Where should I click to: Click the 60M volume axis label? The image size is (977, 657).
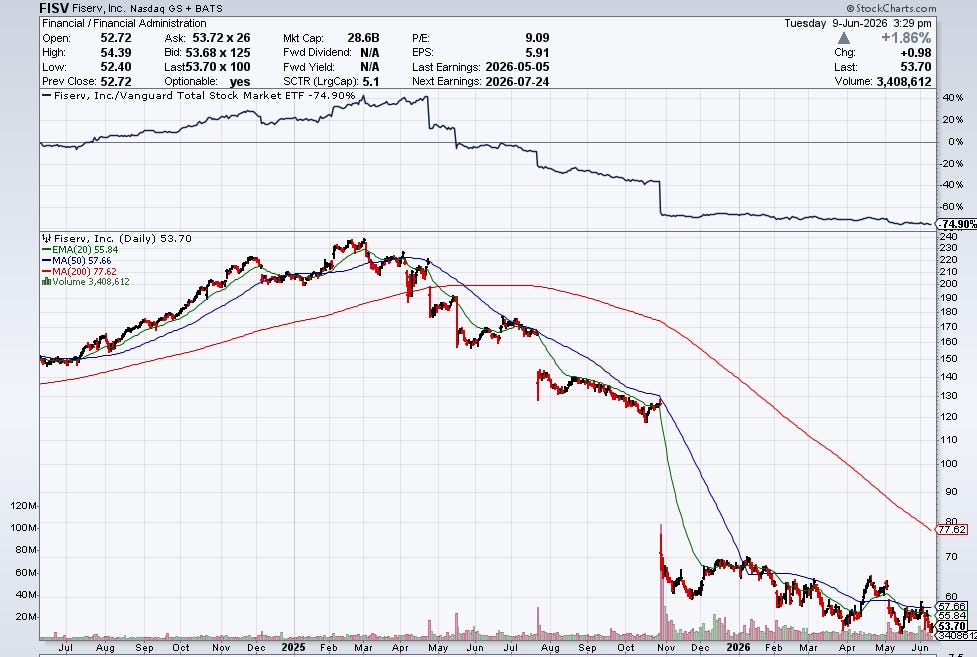(27, 572)
